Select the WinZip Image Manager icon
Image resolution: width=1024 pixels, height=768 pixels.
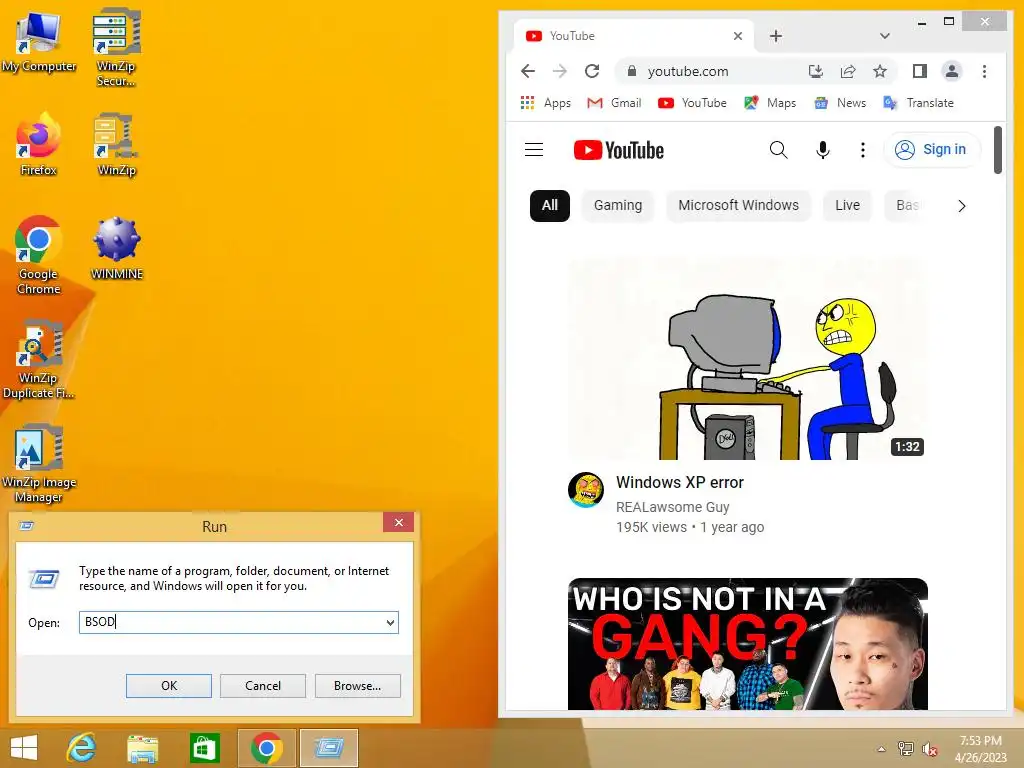pyautogui.click(x=39, y=463)
